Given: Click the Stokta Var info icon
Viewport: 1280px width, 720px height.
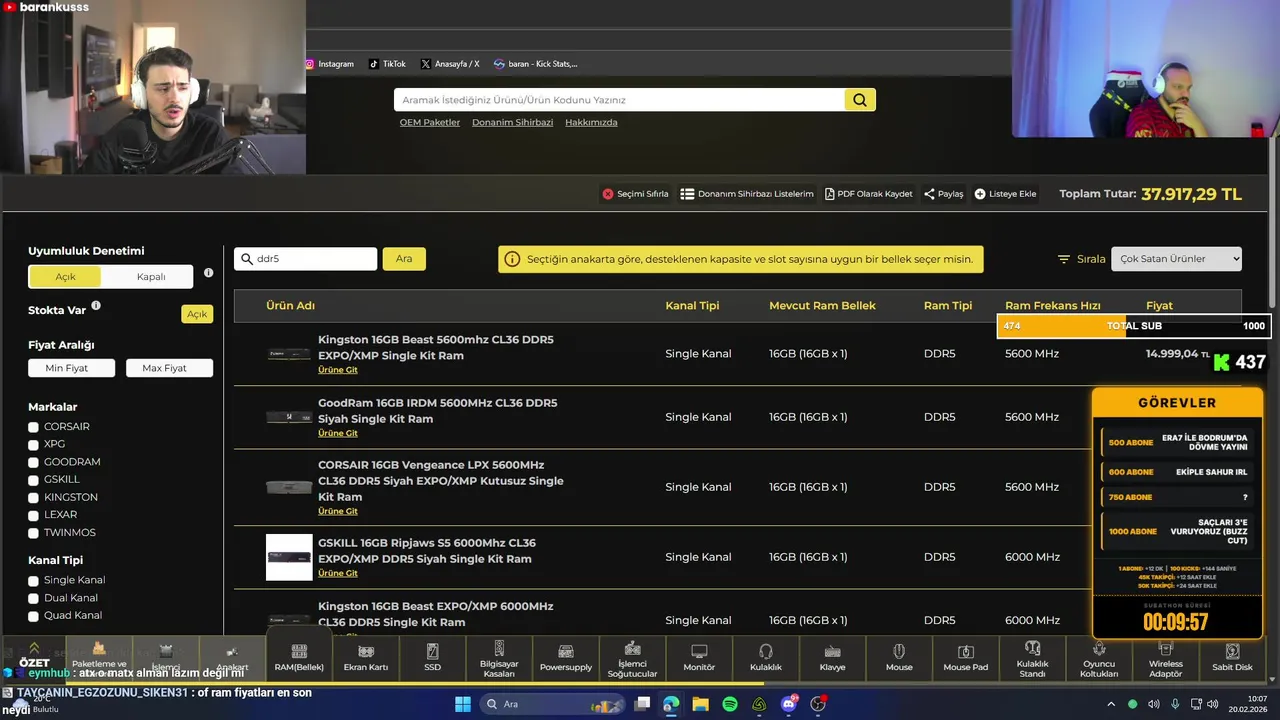Looking at the screenshot, I should coord(96,306).
